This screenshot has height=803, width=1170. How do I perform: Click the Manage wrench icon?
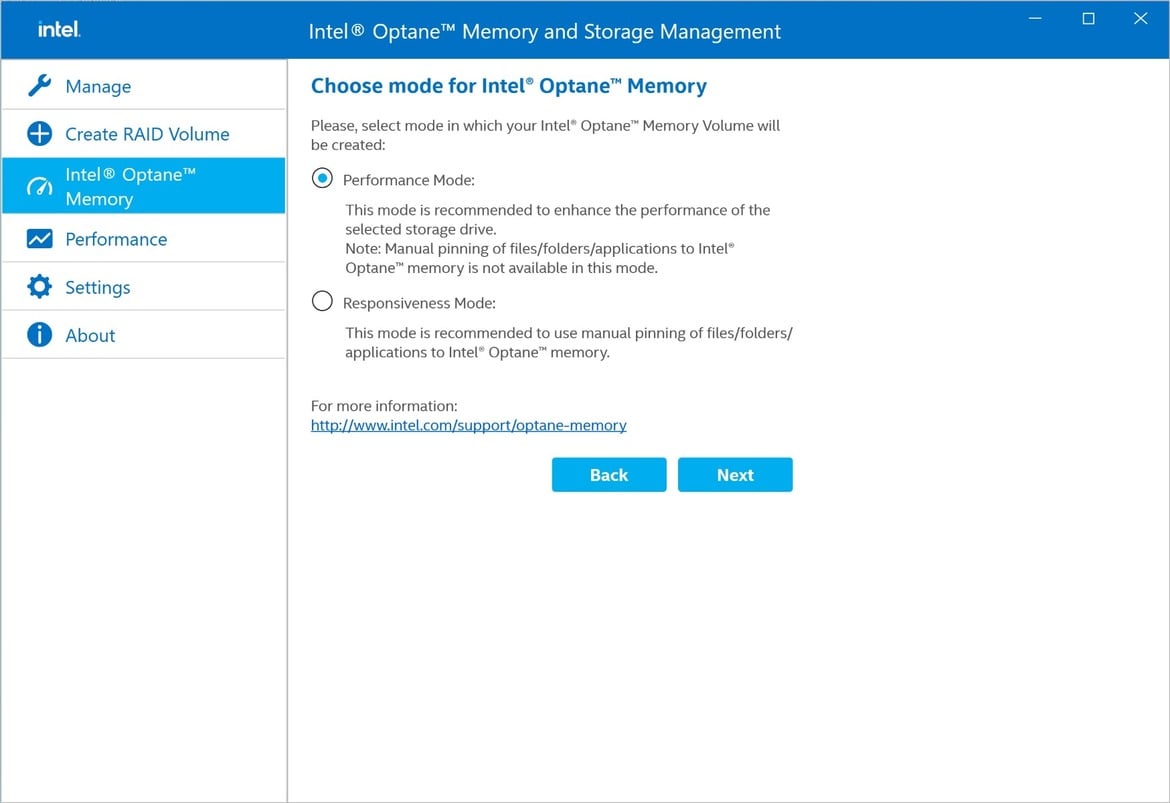coord(40,86)
